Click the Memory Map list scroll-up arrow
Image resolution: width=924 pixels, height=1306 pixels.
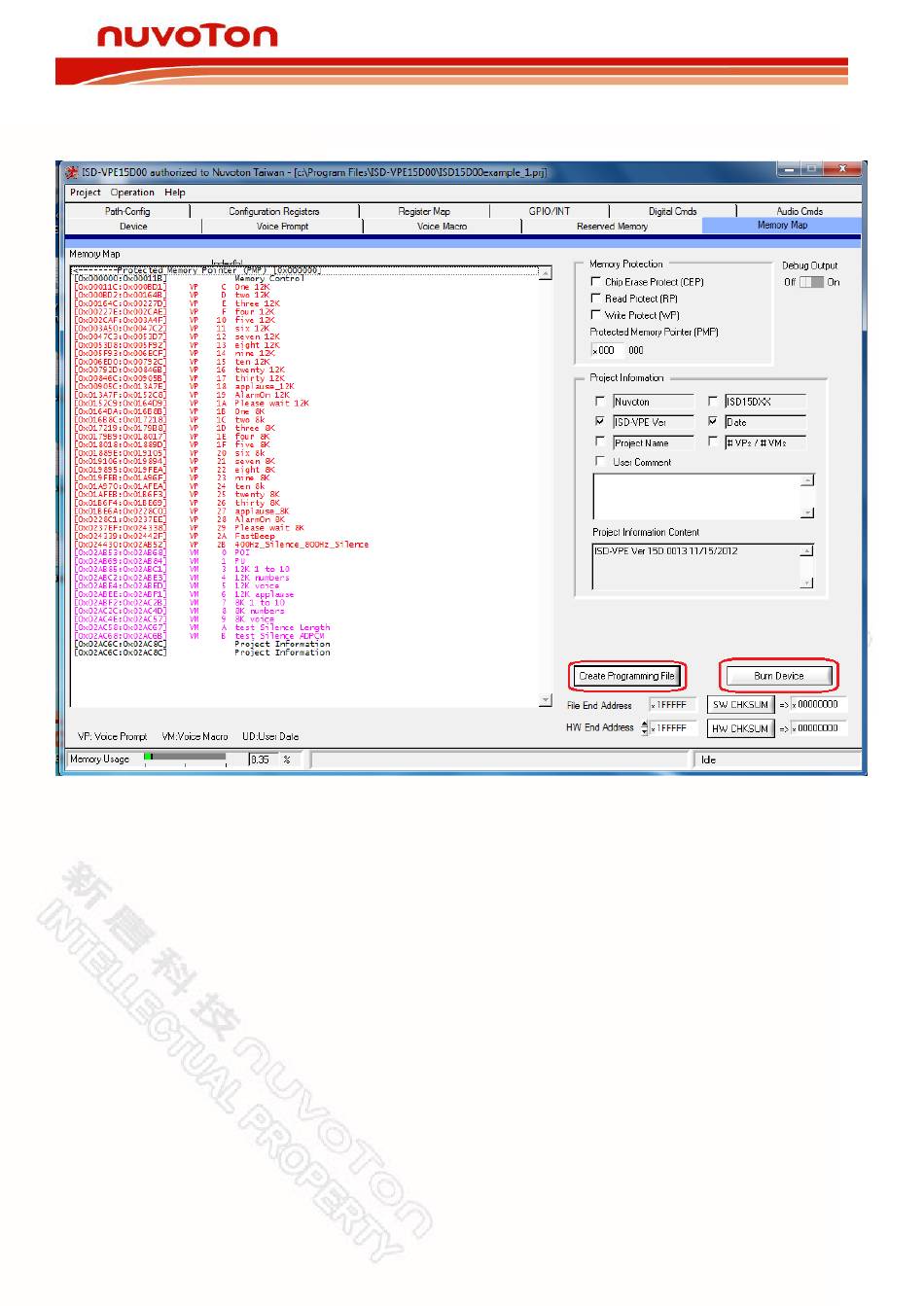click(545, 274)
